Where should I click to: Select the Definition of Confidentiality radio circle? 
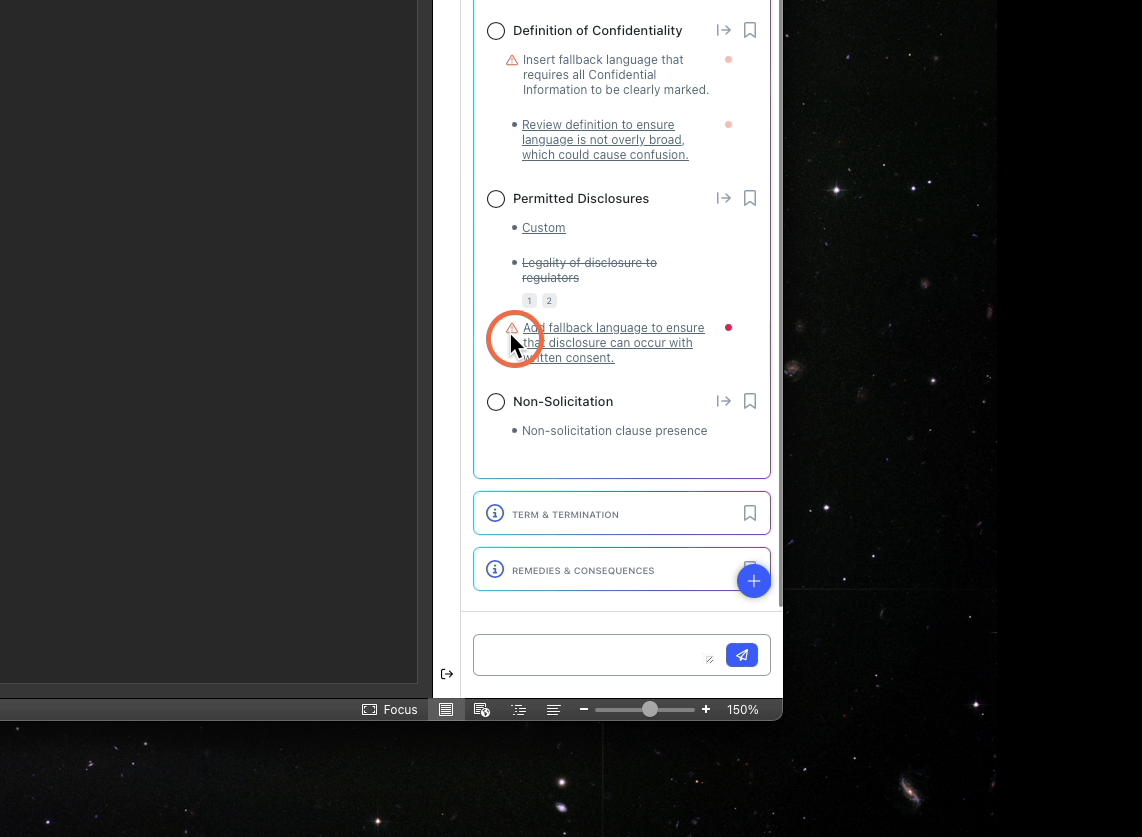[x=495, y=31]
